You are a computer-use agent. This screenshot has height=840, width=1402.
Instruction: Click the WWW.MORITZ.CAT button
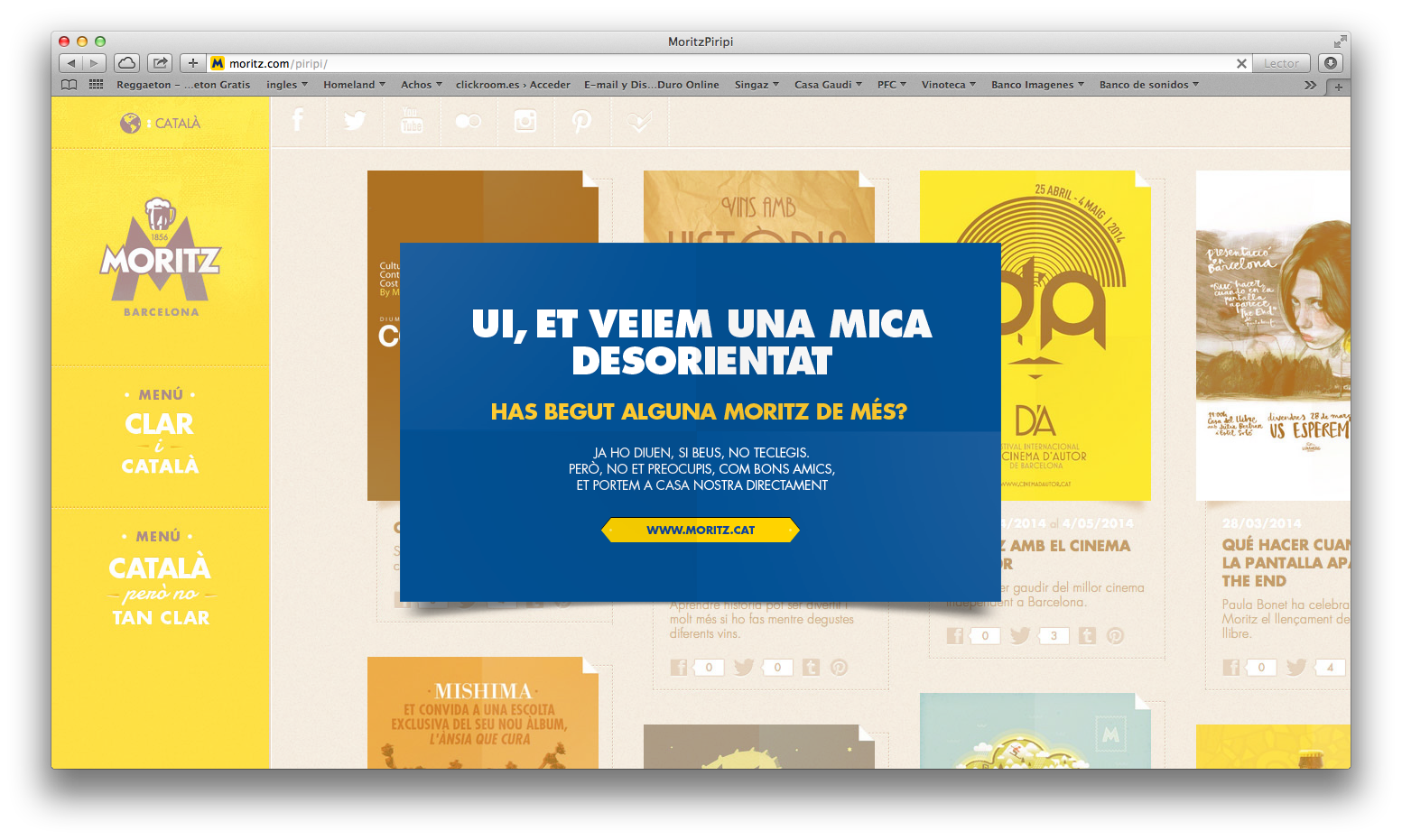tap(701, 530)
